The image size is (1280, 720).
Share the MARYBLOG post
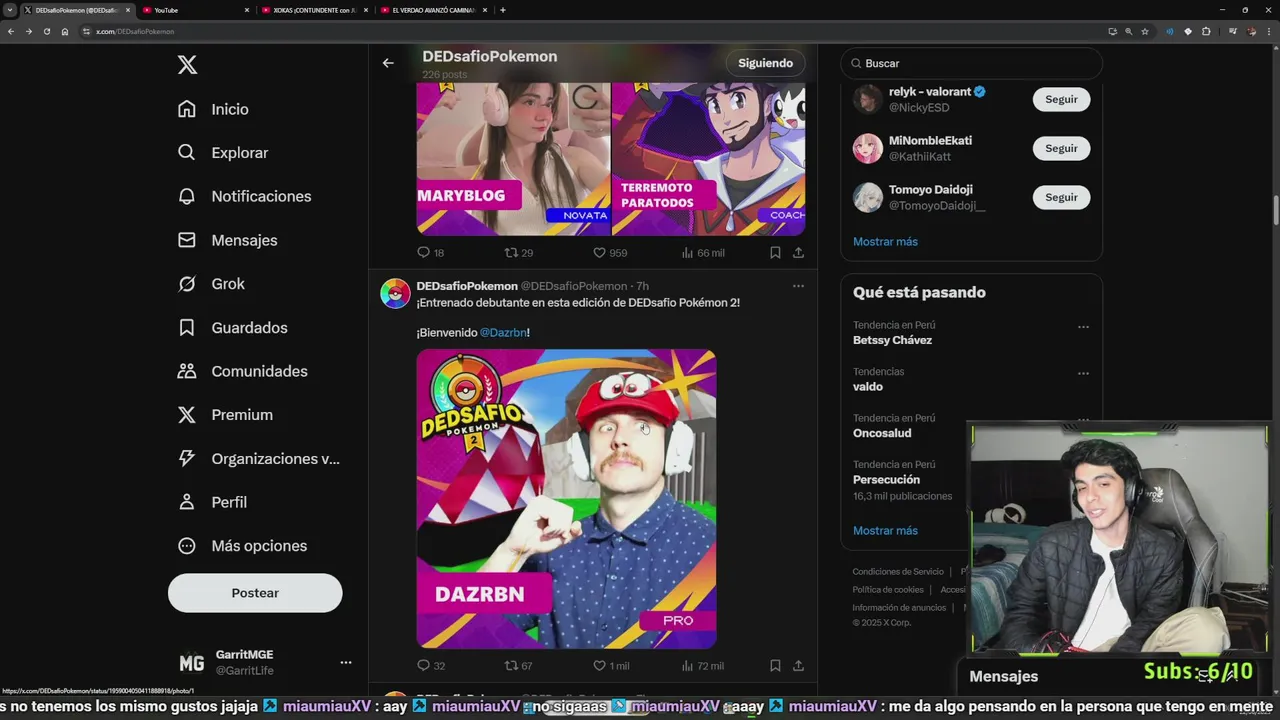coord(798,253)
